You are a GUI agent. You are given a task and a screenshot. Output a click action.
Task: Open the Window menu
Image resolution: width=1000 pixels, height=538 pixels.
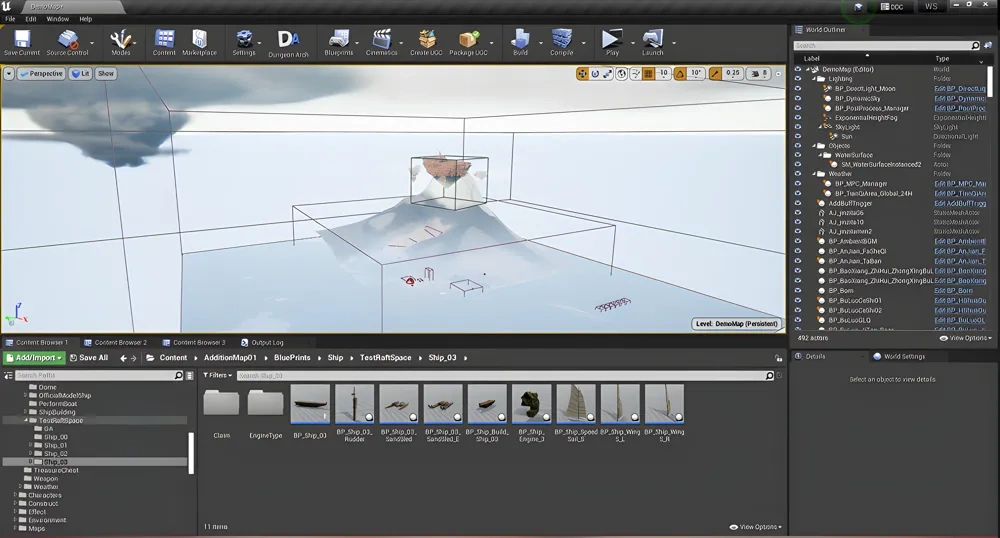(58, 19)
